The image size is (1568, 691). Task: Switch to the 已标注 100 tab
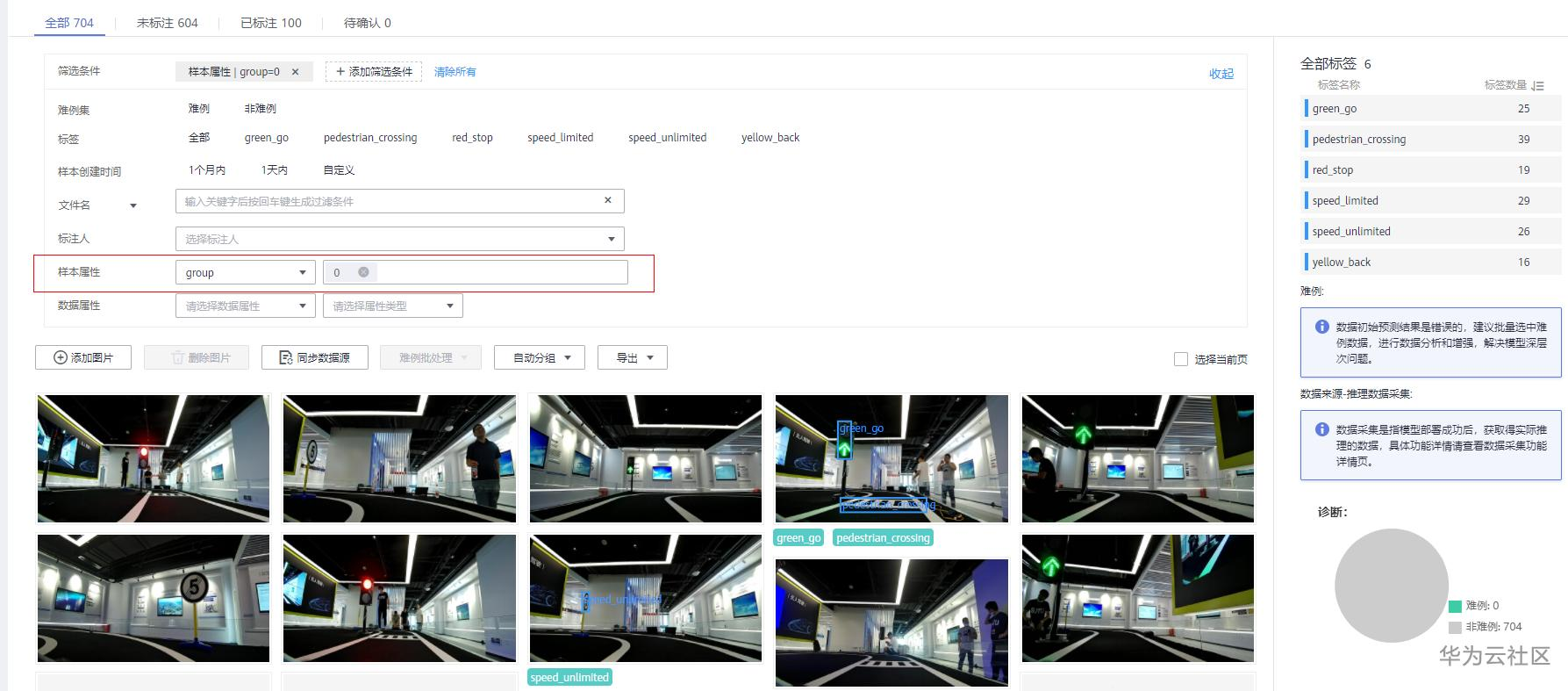pyautogui.click(x=271, y=23)
